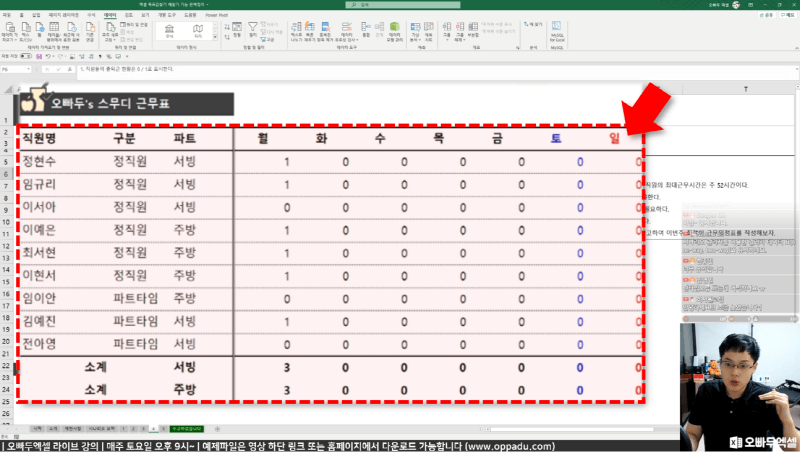Screen dimensions: 800x452
Task: Select the green-highlighted sheet tab
Action: click(x=187, y=429)
